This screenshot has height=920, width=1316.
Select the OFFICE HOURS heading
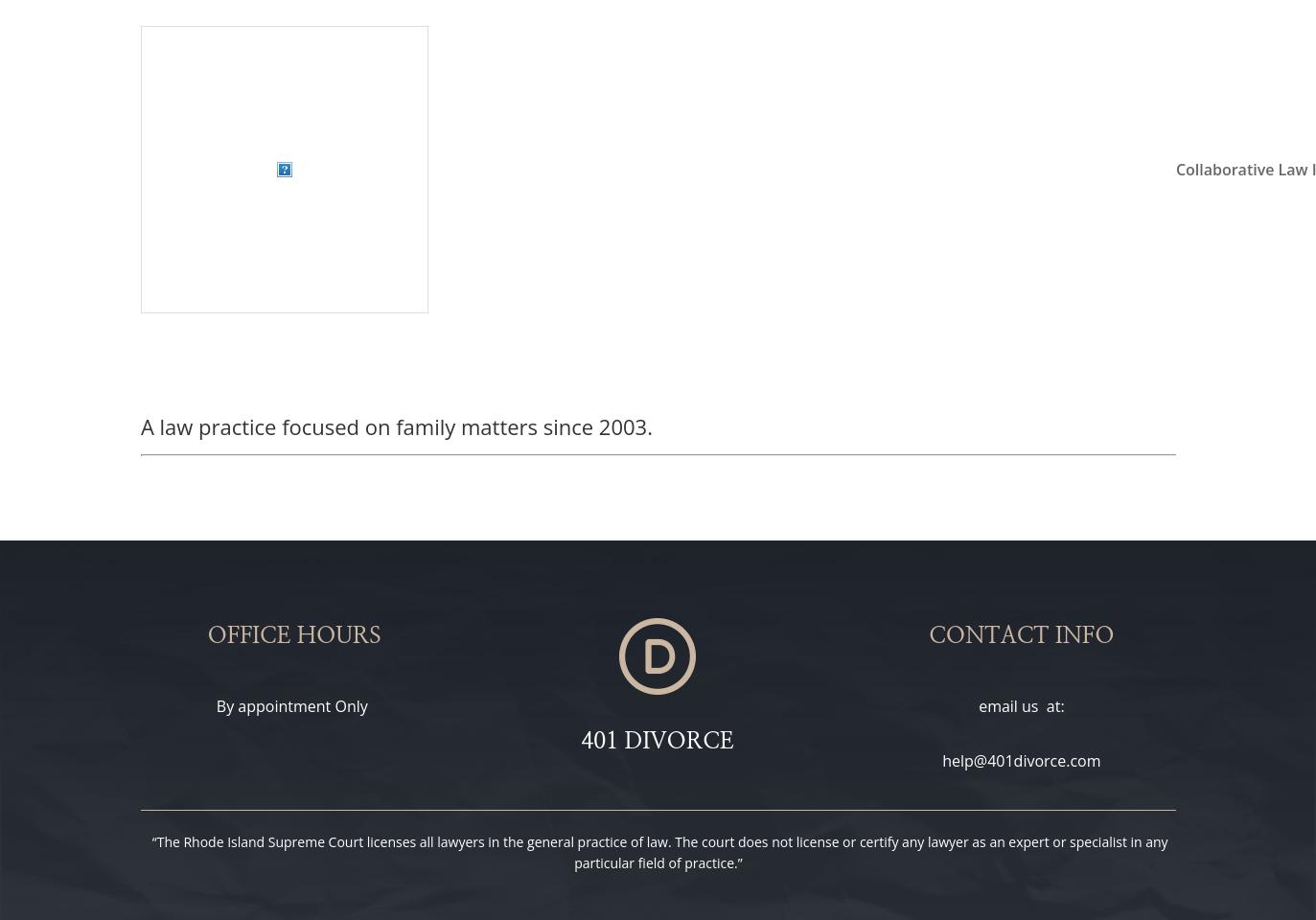(x=294, y=635)
